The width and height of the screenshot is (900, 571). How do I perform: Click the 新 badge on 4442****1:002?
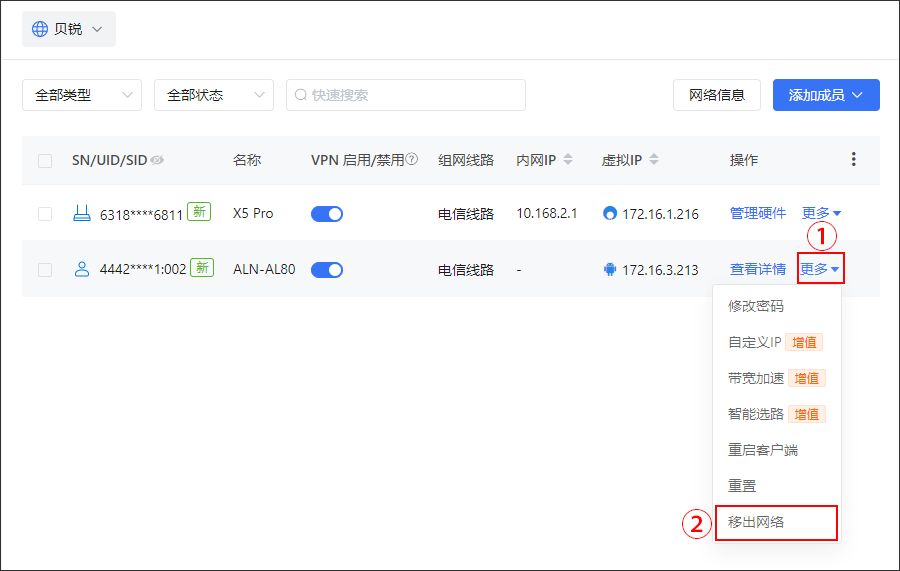point(202,267)
